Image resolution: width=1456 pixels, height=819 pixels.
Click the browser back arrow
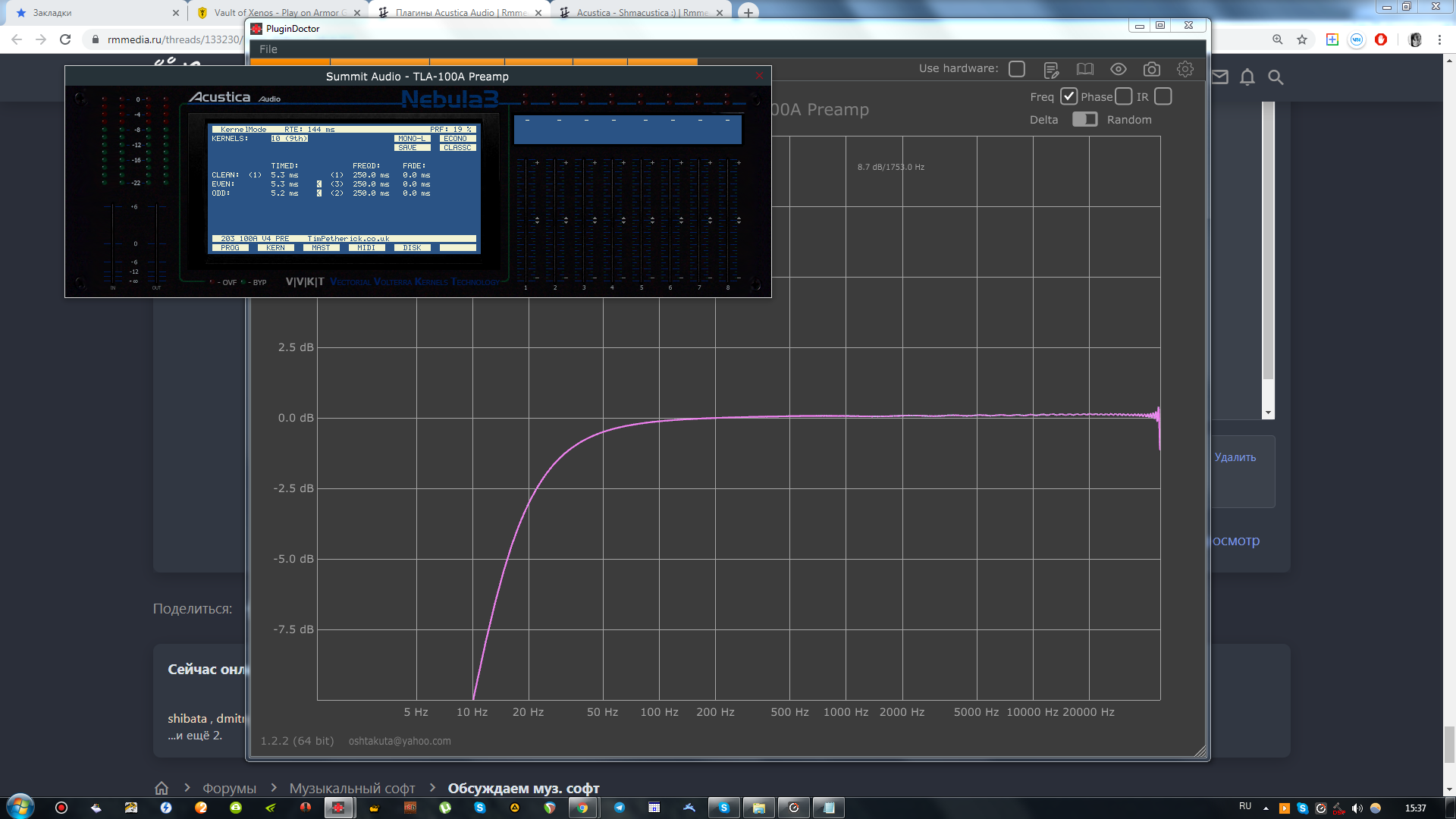[17, 39]
